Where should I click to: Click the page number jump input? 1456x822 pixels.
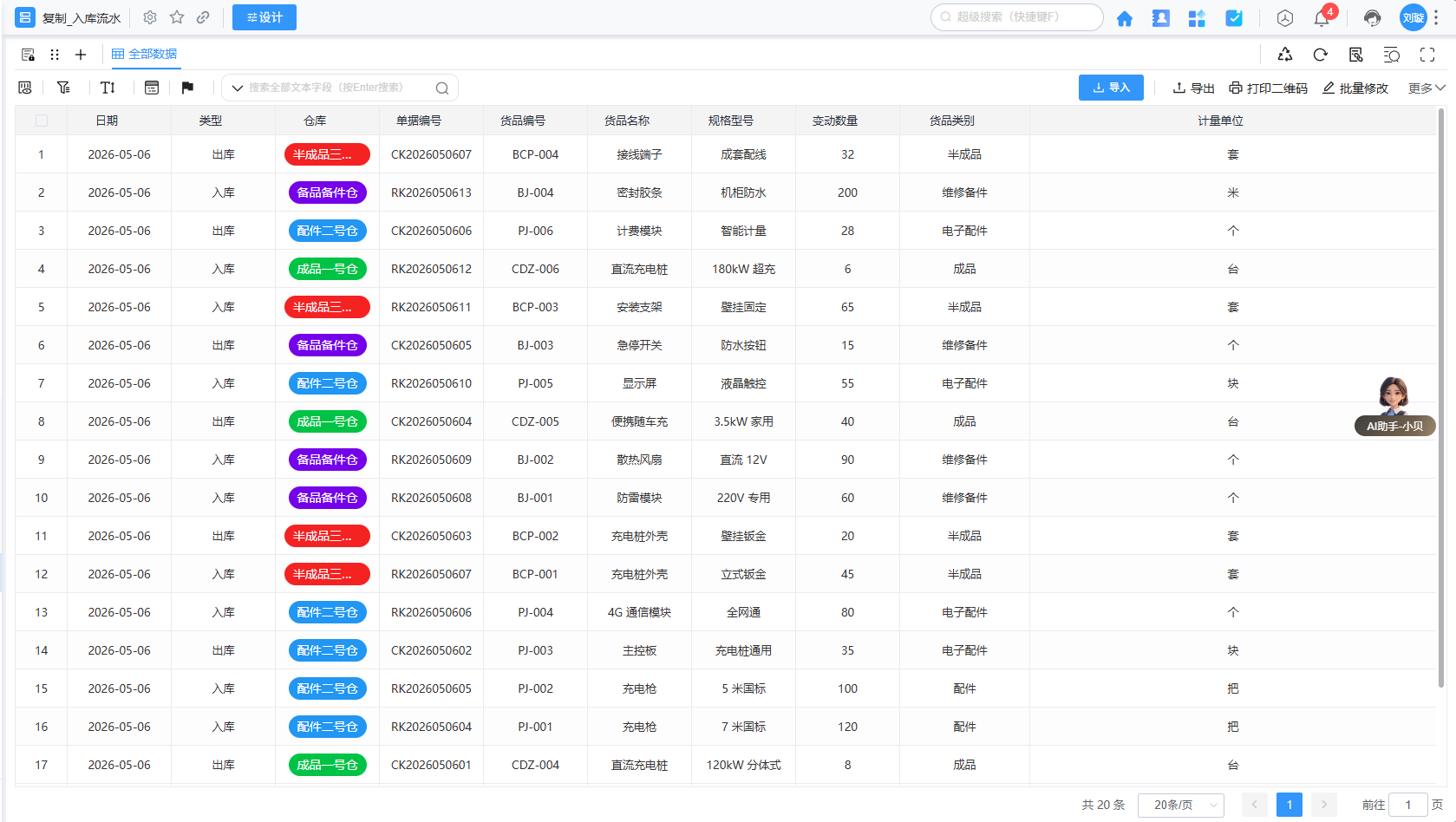click(1408, 805)
